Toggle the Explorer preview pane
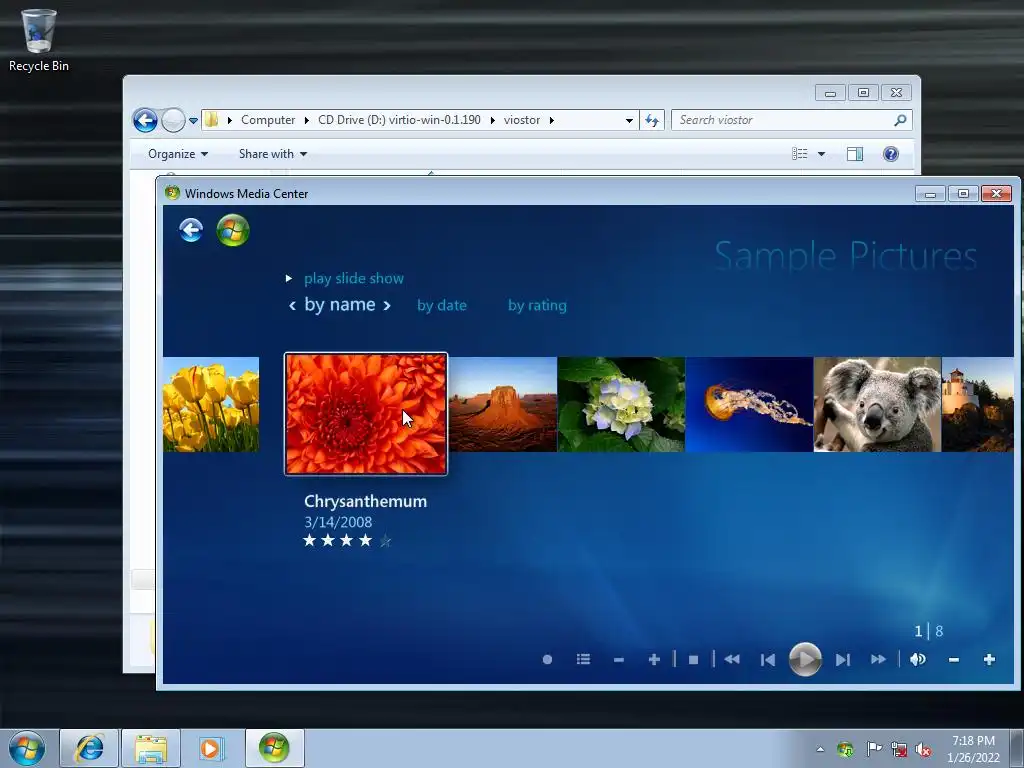Screen dimensions: 1024x768 pos(854,154)
